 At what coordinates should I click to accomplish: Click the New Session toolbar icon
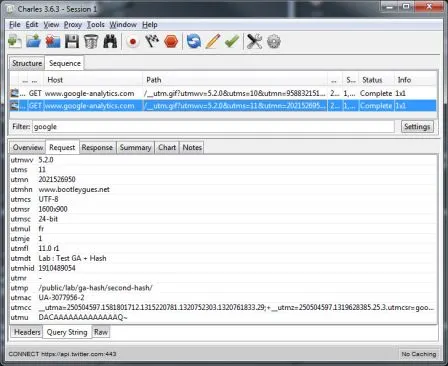[x=15, y=42]
